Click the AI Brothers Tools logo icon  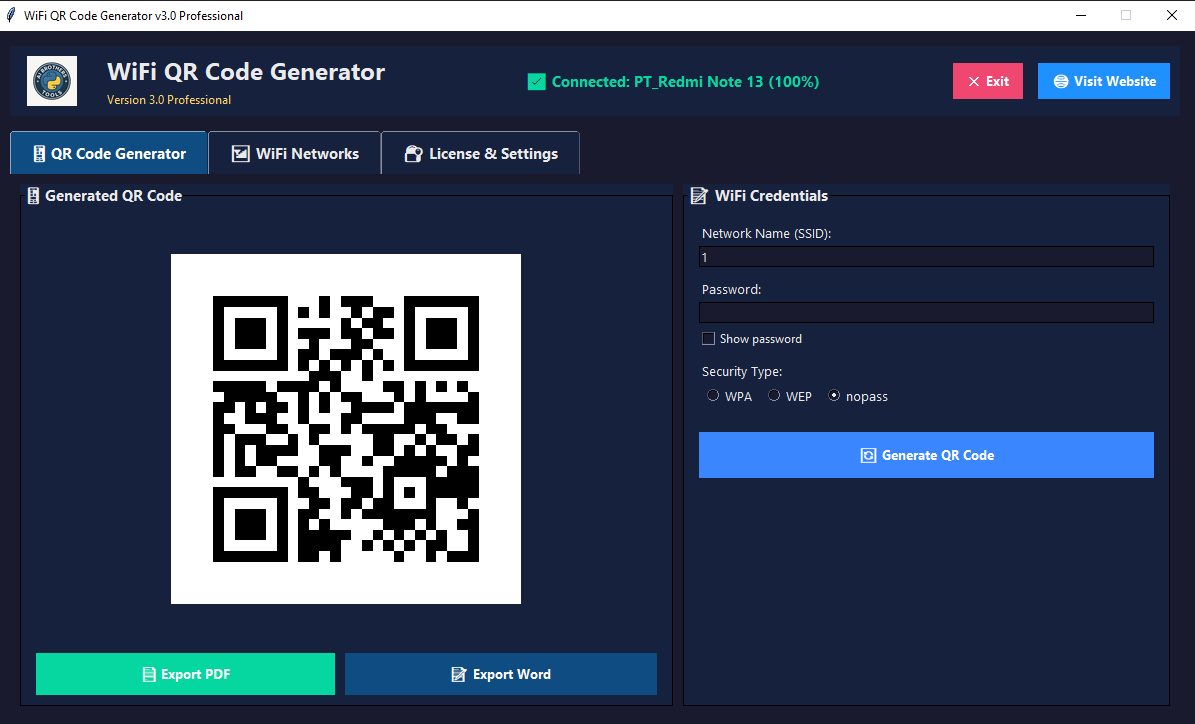point(52,81)
